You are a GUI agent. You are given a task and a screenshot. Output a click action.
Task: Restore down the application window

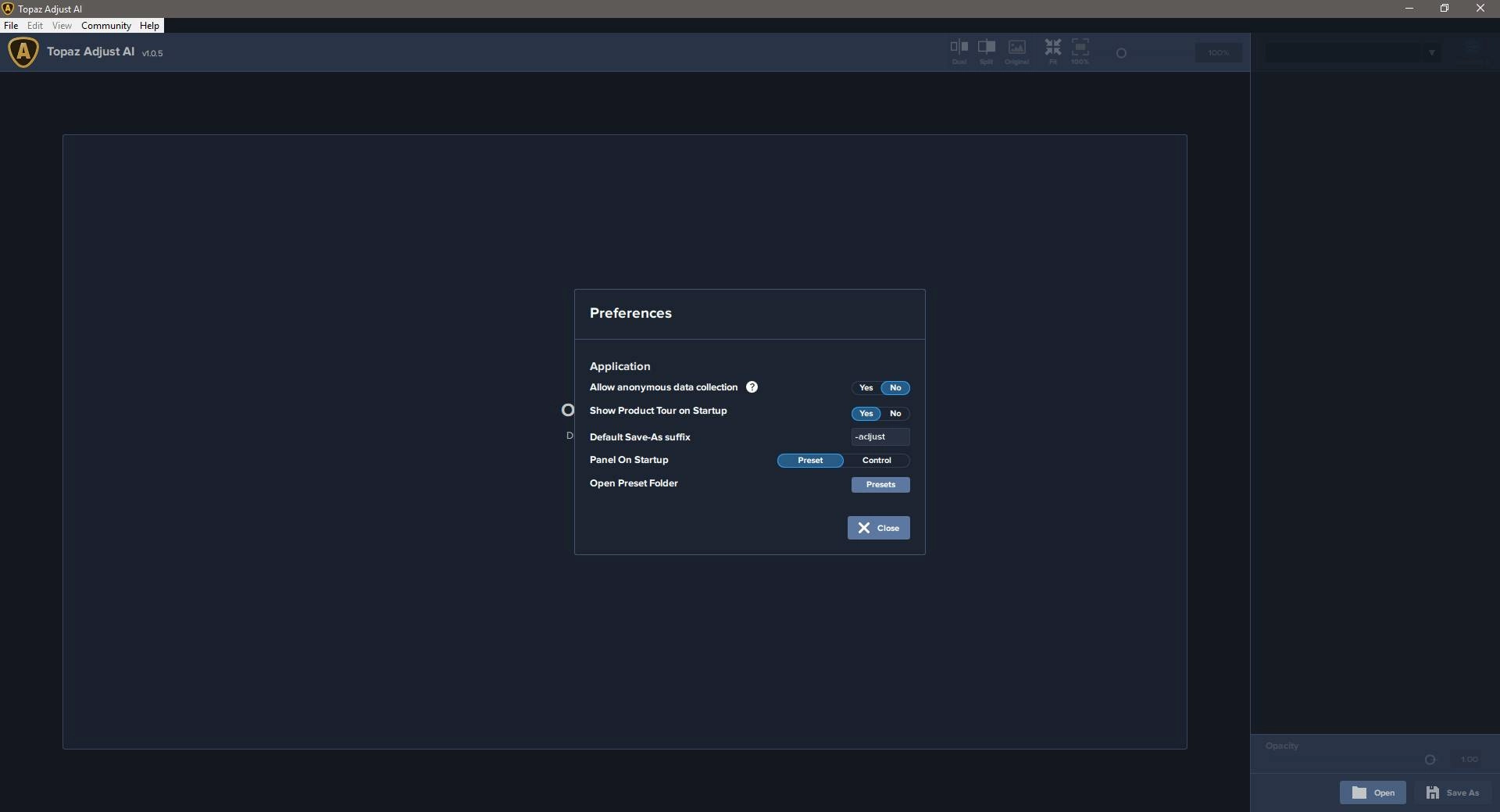coord(1445,9)
